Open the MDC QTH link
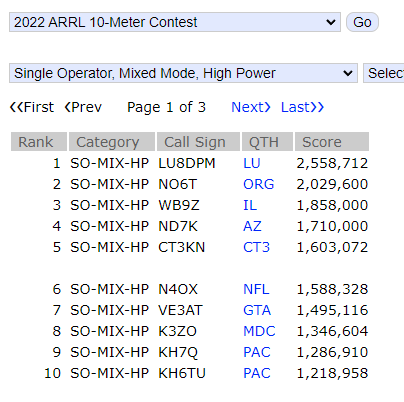The image size is (404, 402). (259, 331)
